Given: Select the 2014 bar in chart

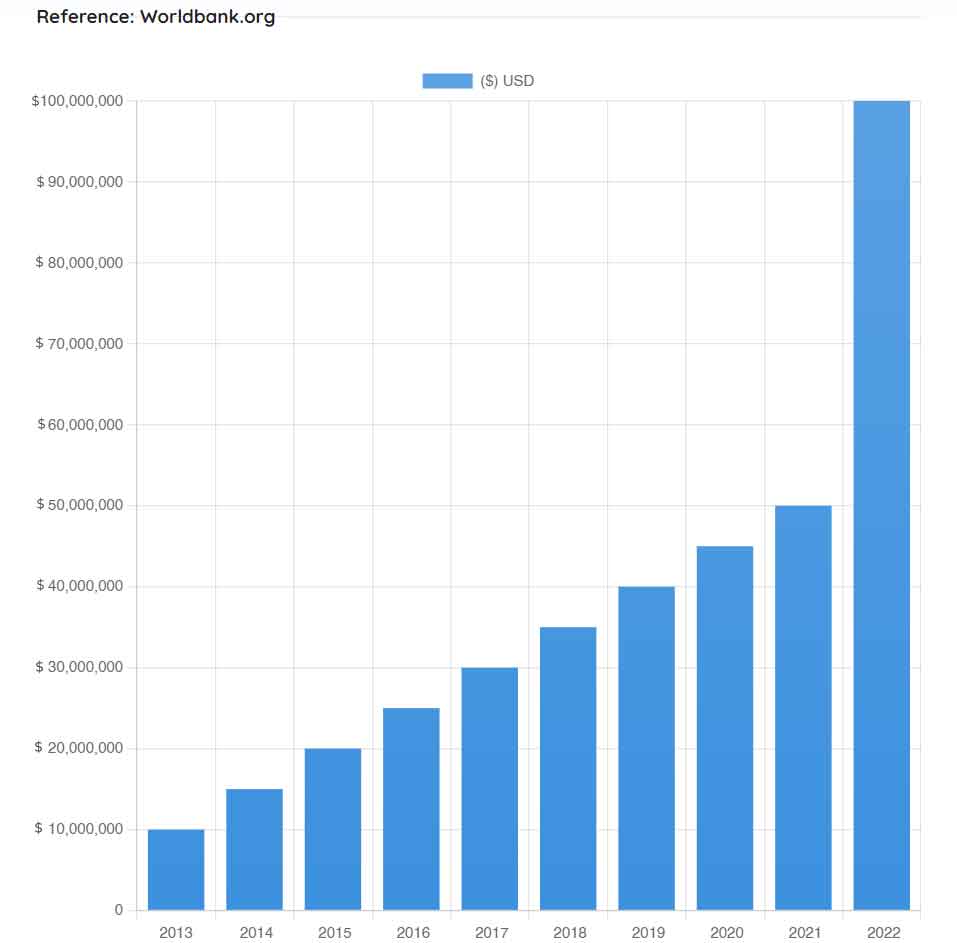Looking at the screenshot, I should click(x=254, y=849).
